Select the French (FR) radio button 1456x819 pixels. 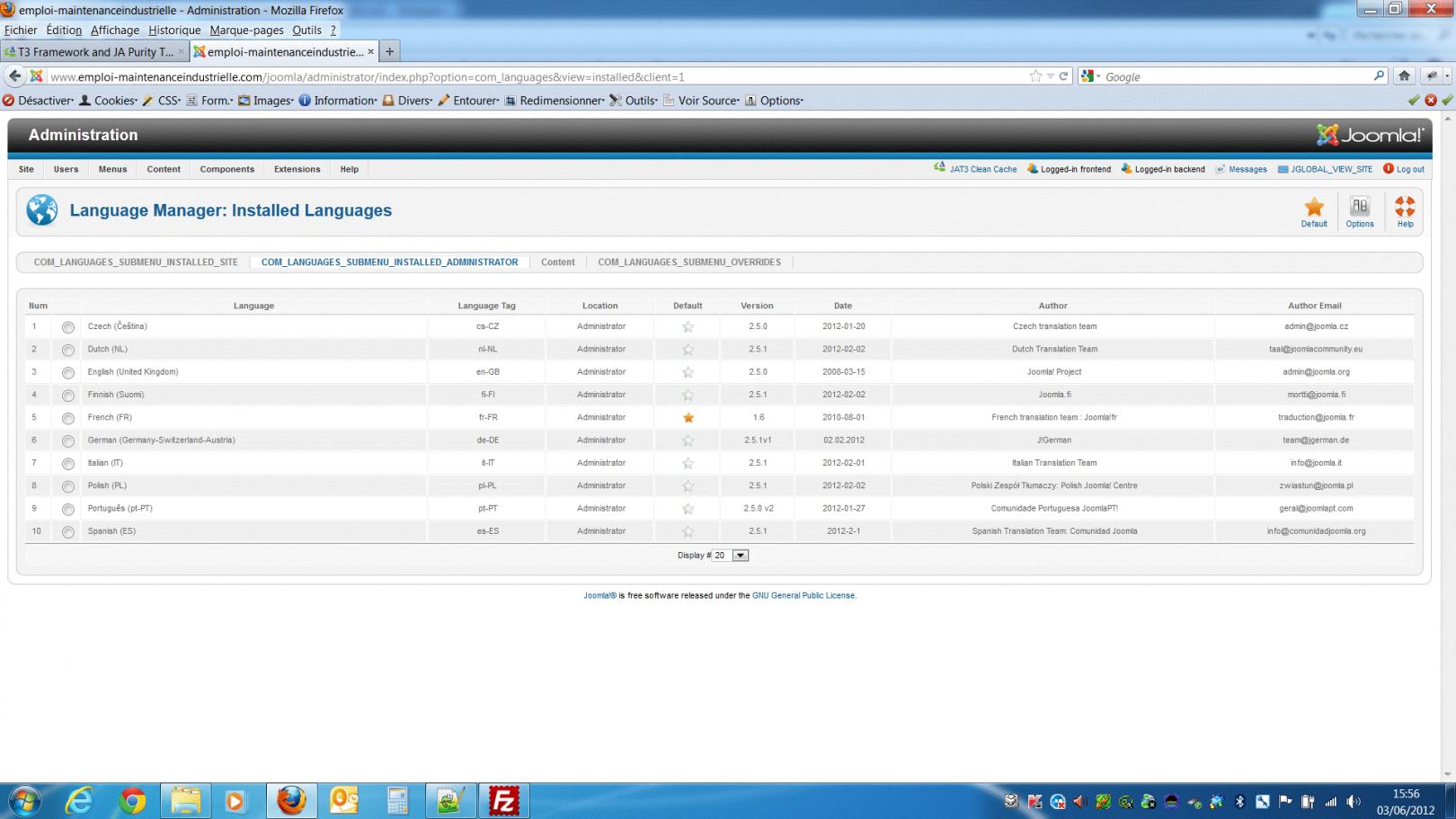coord(68,418)
